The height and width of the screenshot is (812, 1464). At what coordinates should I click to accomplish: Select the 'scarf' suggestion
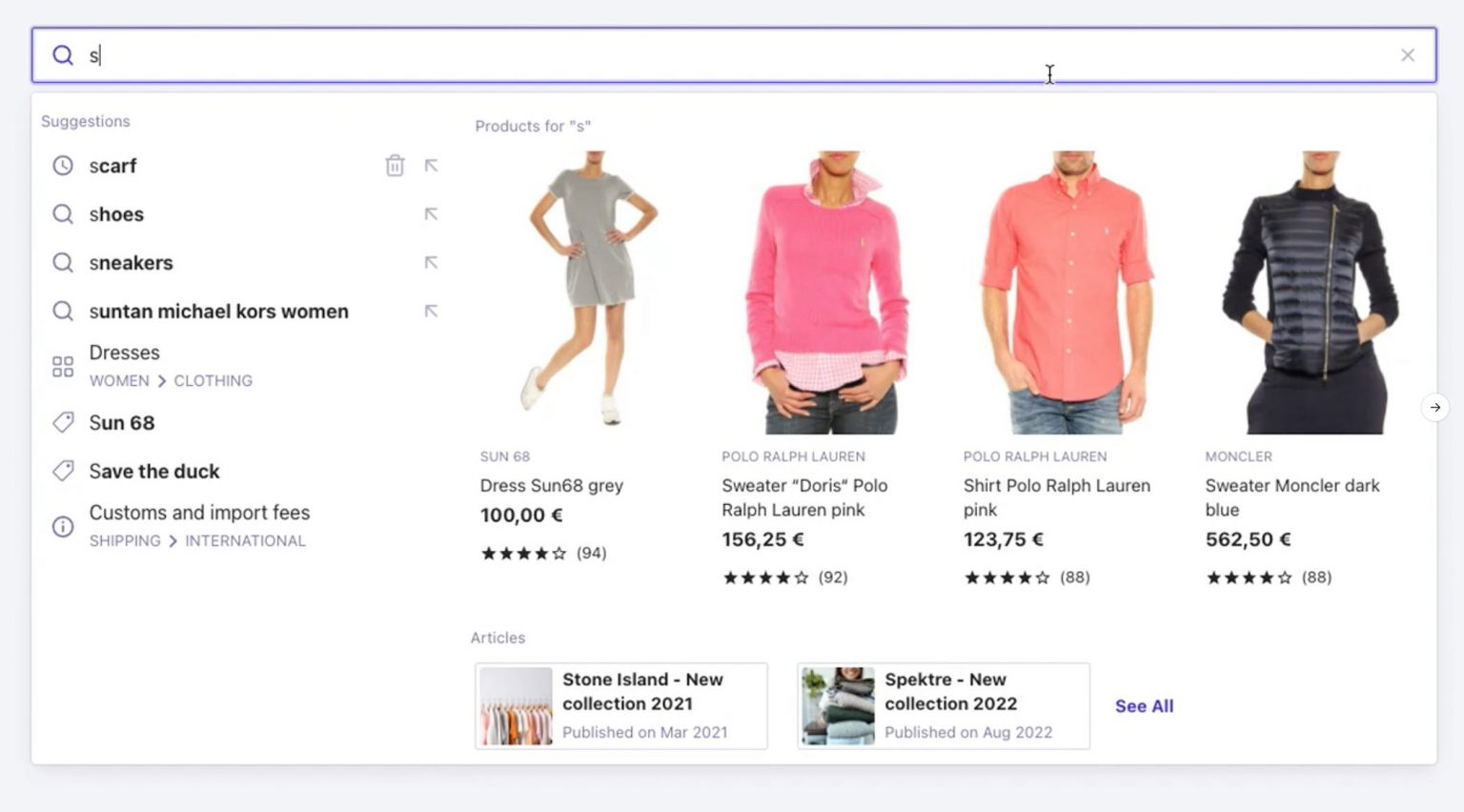click(112, 166)
